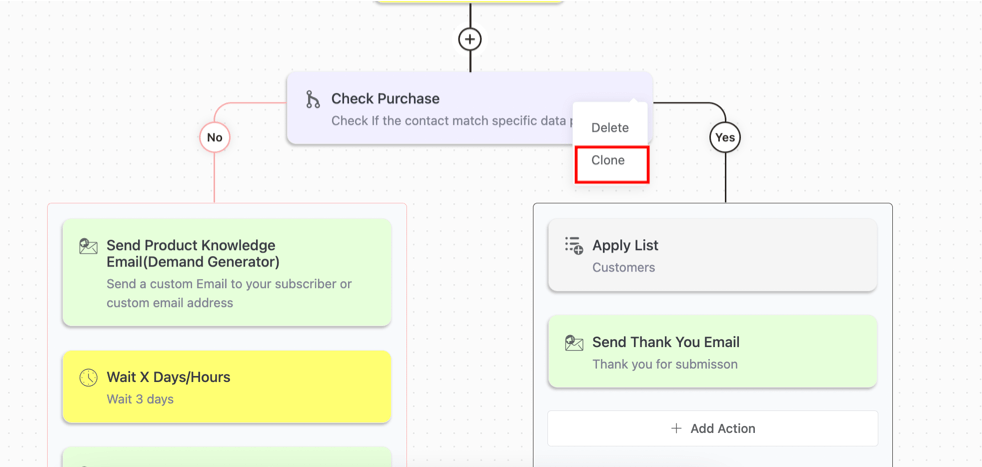Click the 'Wait 3 days' subtitle

140,399
